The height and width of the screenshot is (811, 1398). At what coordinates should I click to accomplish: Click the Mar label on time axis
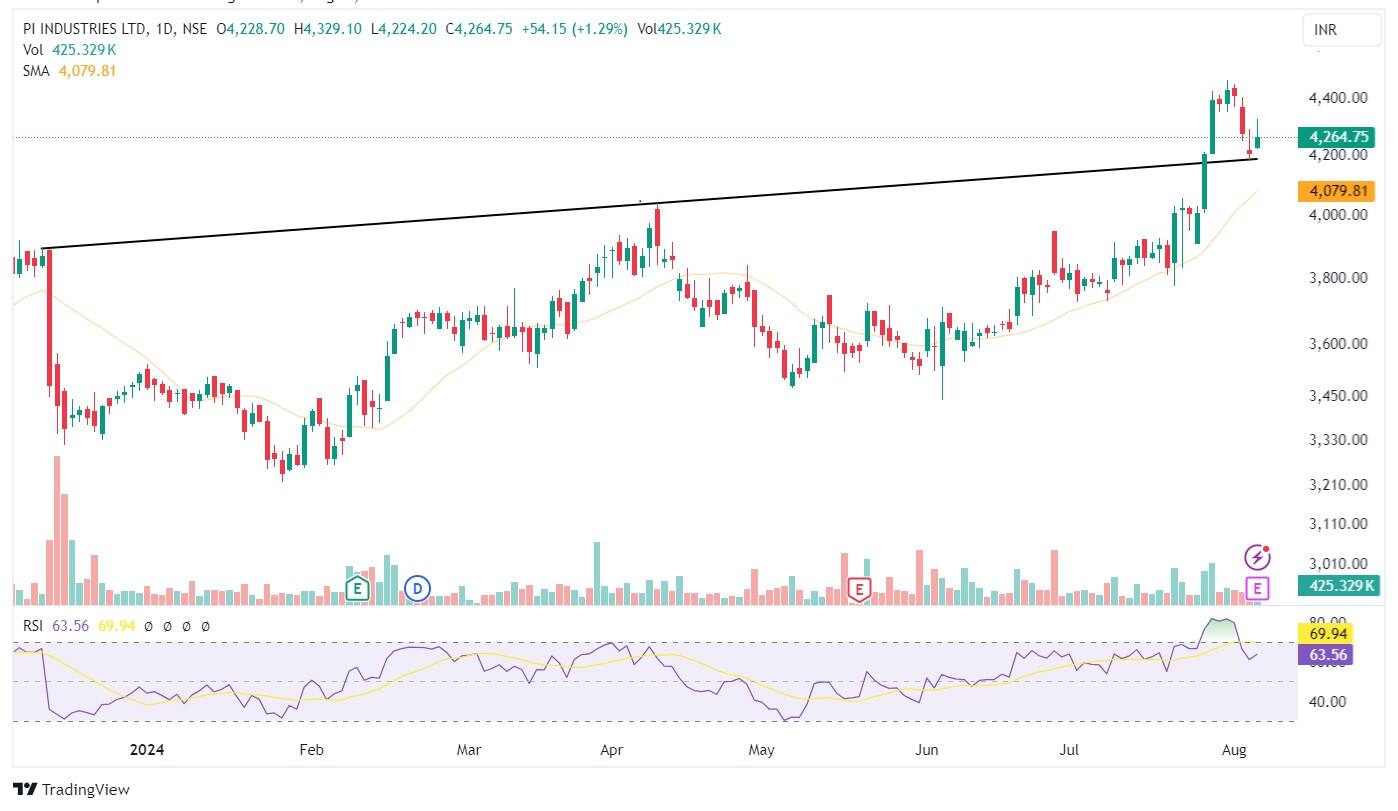[x=469, y=749]
